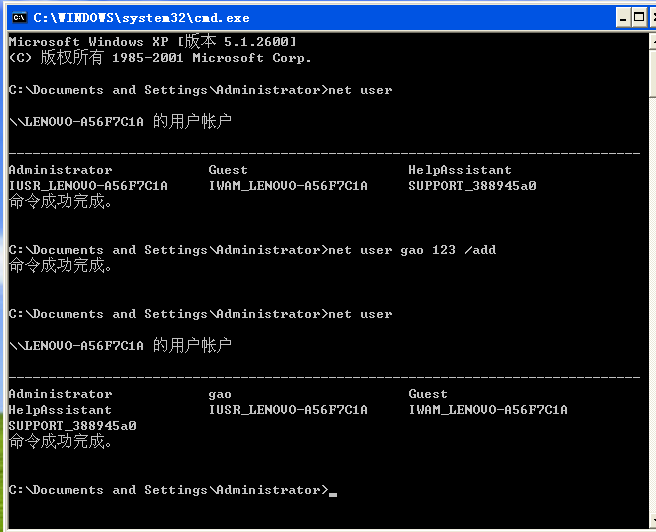Click the '1985-2001 Microsoft Corp.' copyright line
The image size is (656, 532).
212,58
